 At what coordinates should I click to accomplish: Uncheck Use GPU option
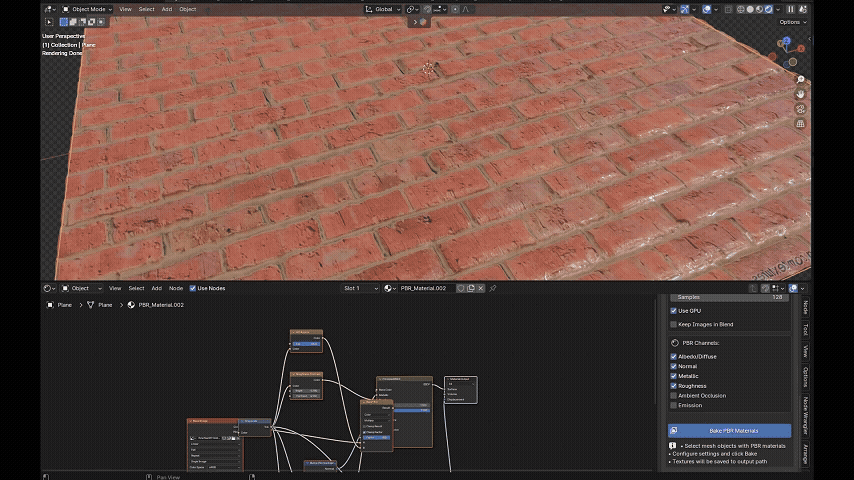click(674, 311)
